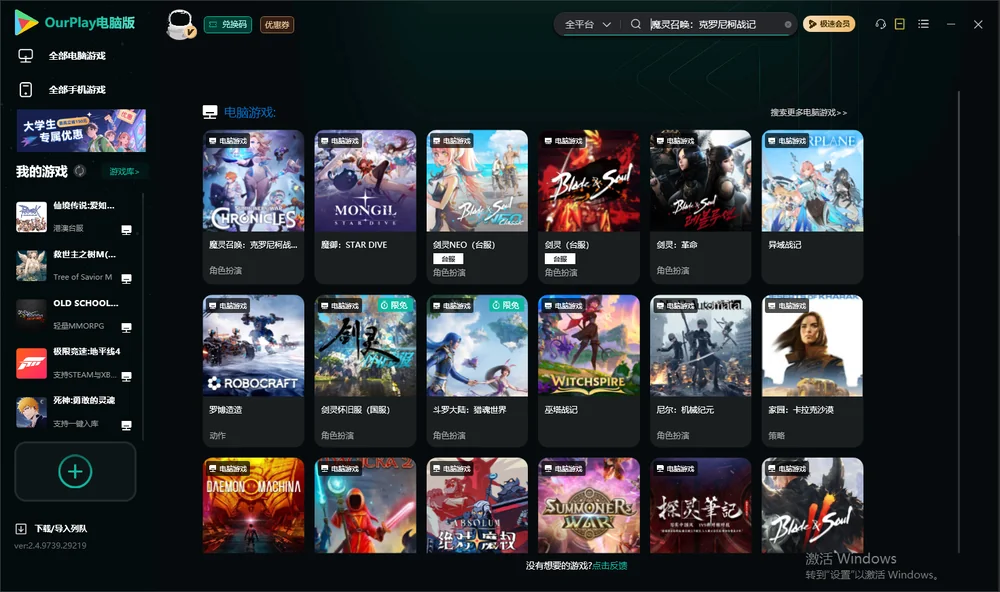Open the user avatar profile
The image size is (1000, 592).
click(180, 24)
